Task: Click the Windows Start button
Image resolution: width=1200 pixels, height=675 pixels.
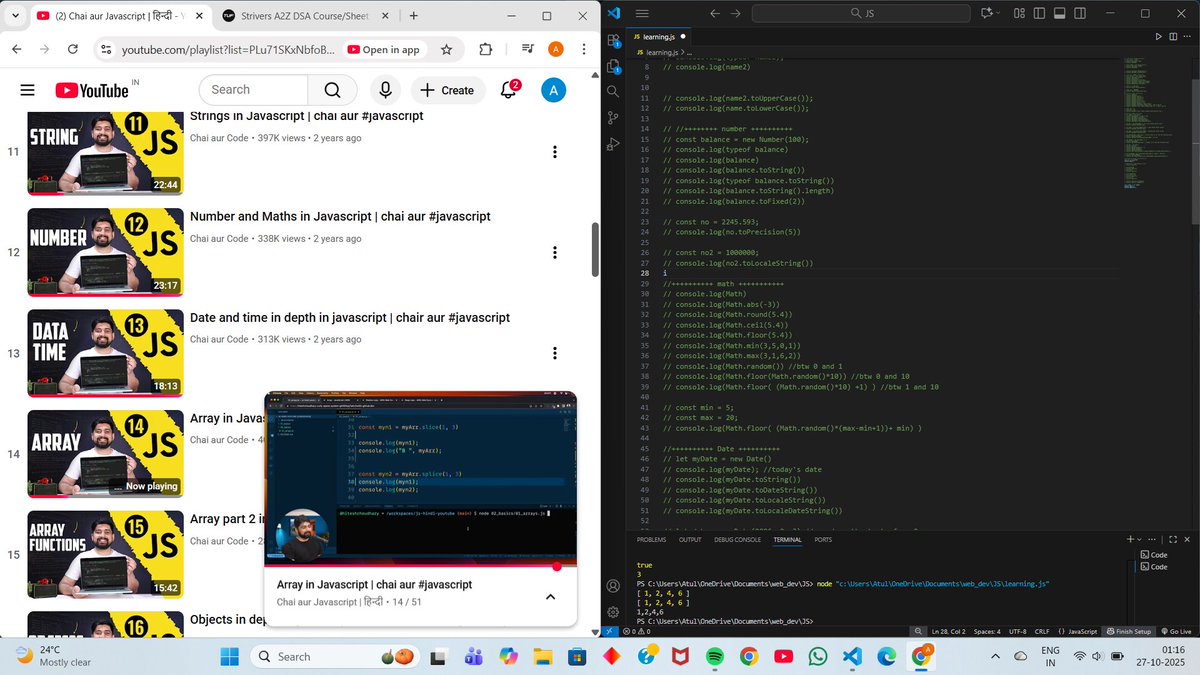Action: point(229,656)
